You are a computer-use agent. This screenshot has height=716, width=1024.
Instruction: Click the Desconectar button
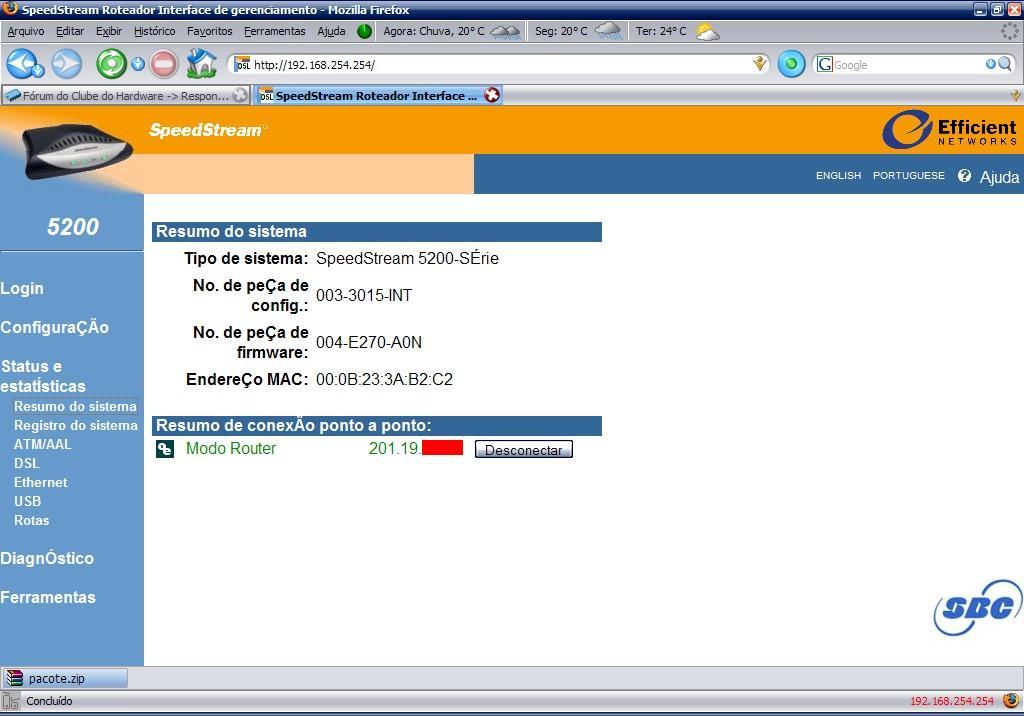pos(524,449)
